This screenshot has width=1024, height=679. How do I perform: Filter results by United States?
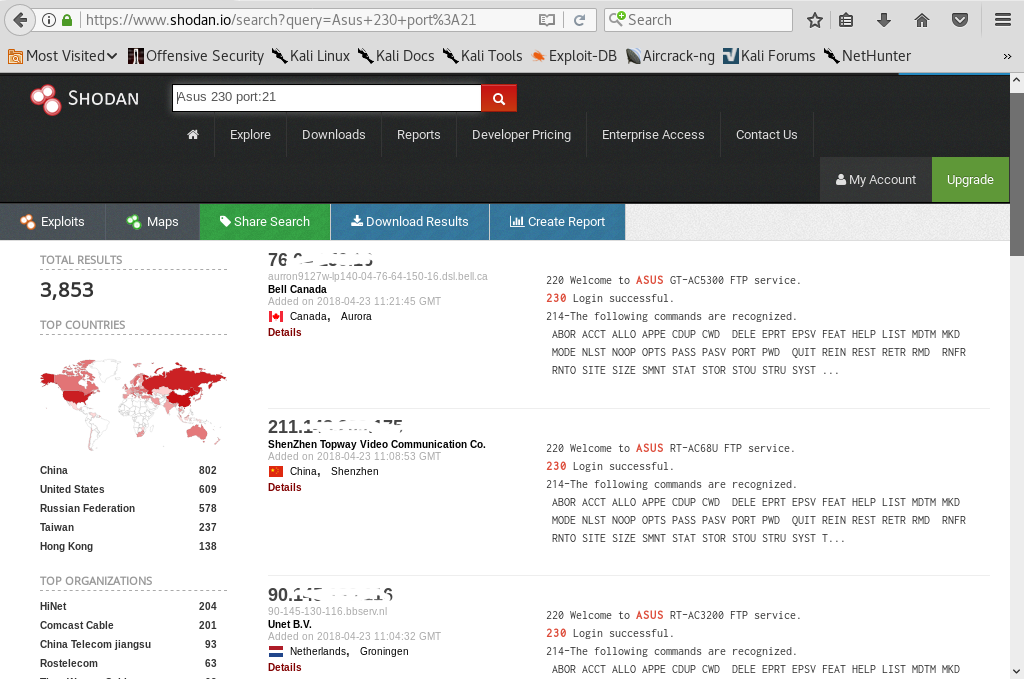72,489
